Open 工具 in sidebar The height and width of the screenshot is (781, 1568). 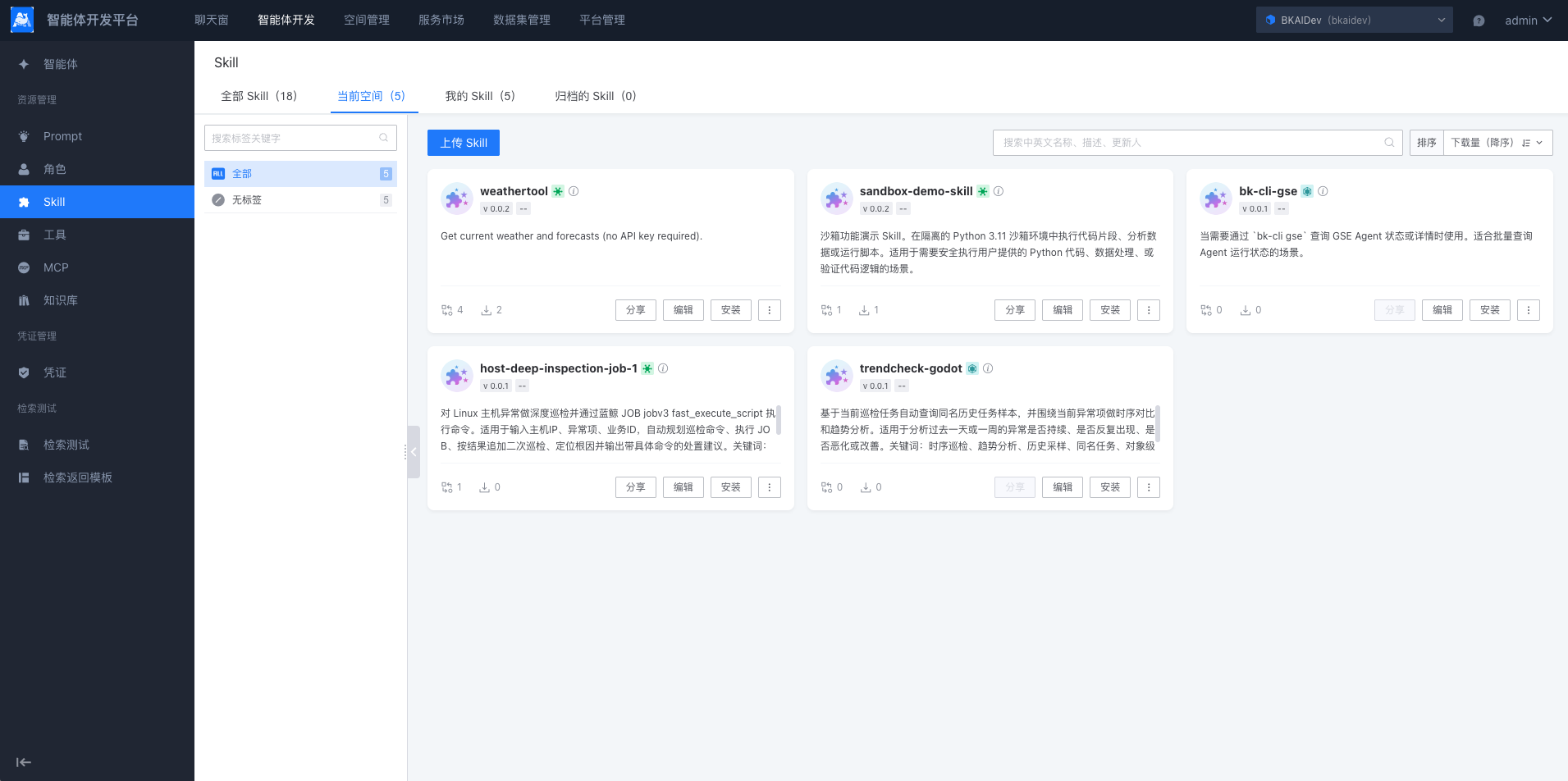pos(97,235)
